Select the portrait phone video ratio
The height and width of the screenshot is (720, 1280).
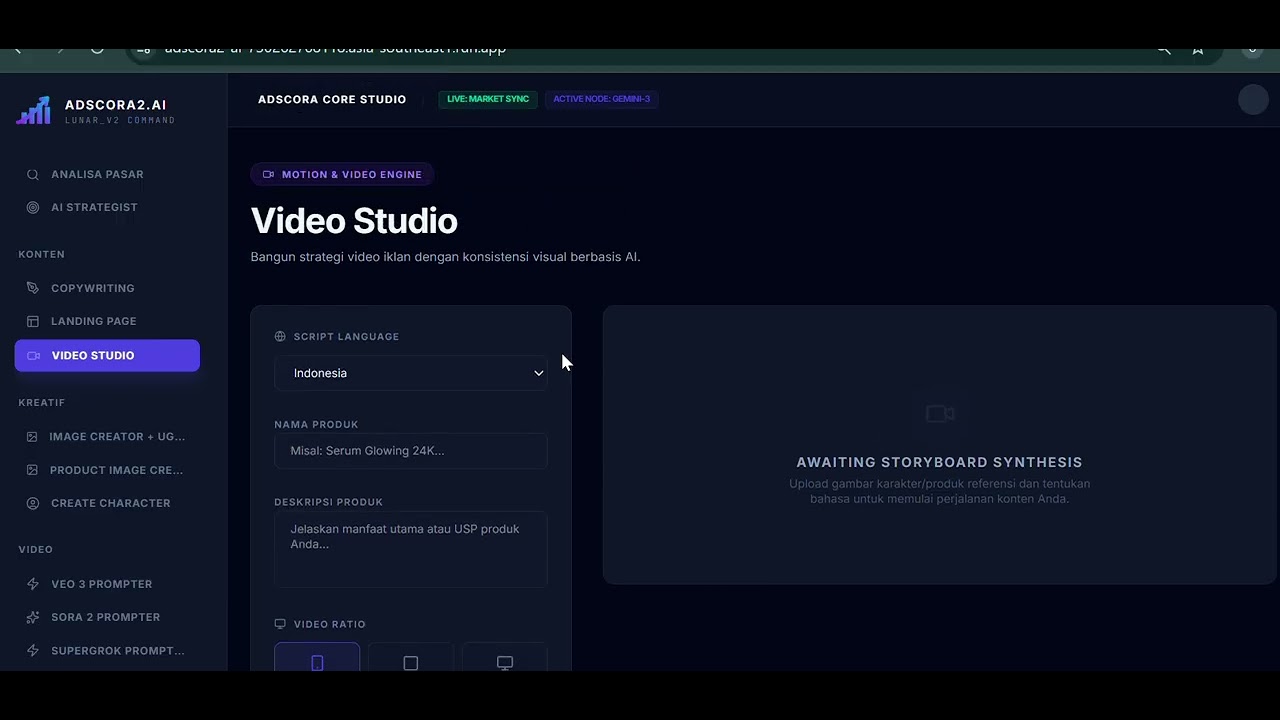pos(317,658)
